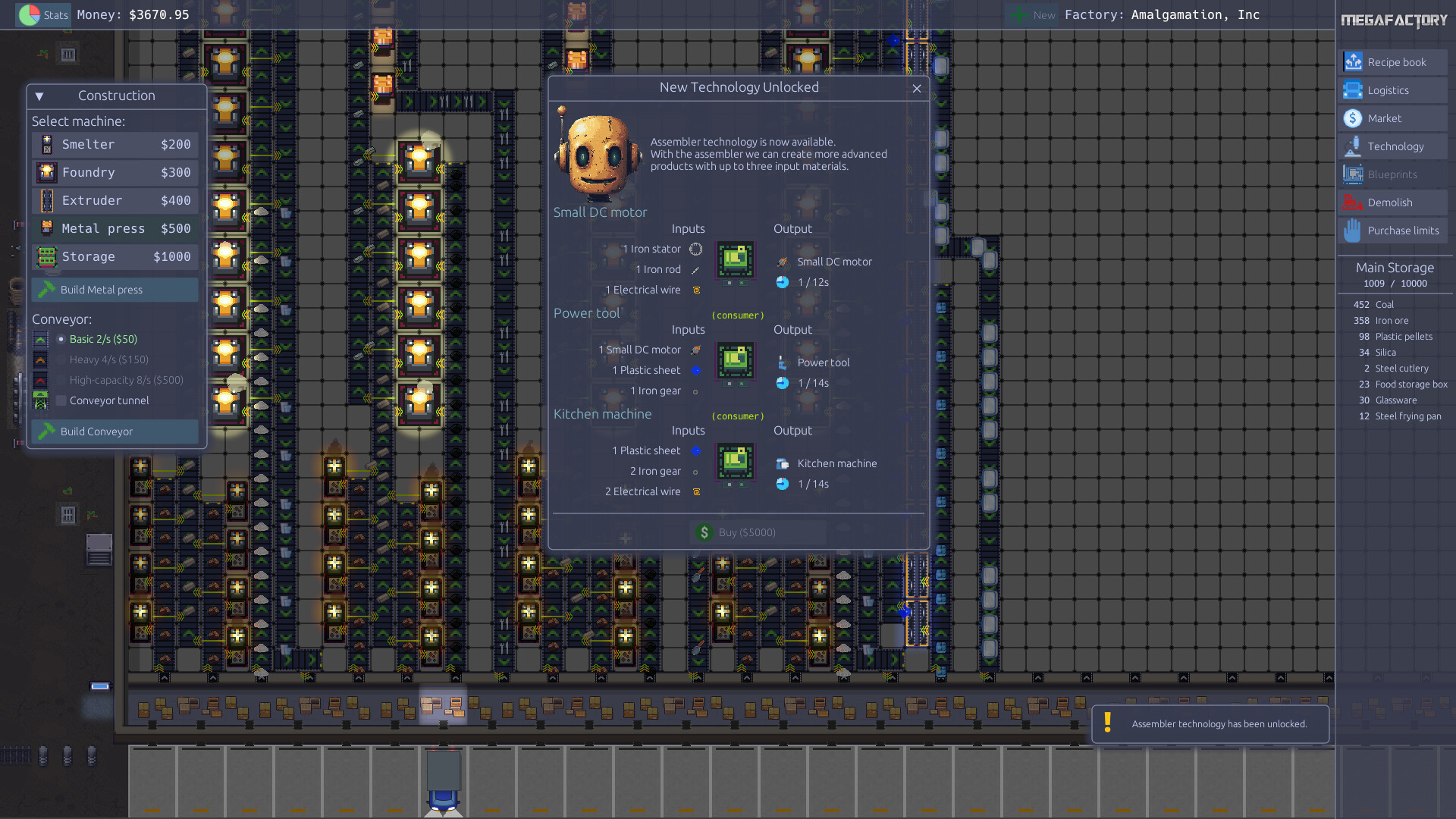Select the Extruder in machine list
The width and height of the screenshot is (1456, 819).
[115, 200]
